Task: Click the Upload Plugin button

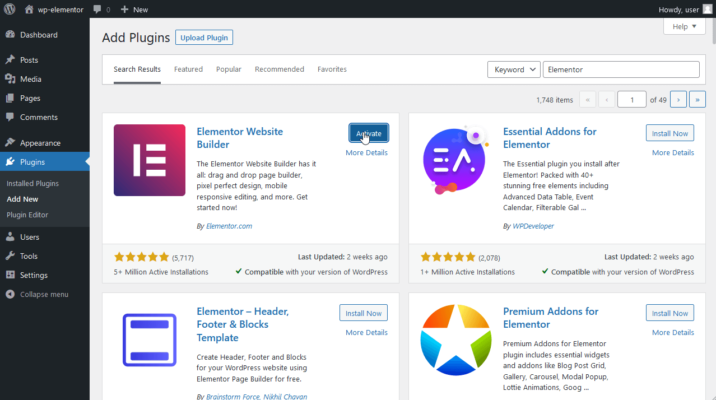Action: [x=204, y=38]
